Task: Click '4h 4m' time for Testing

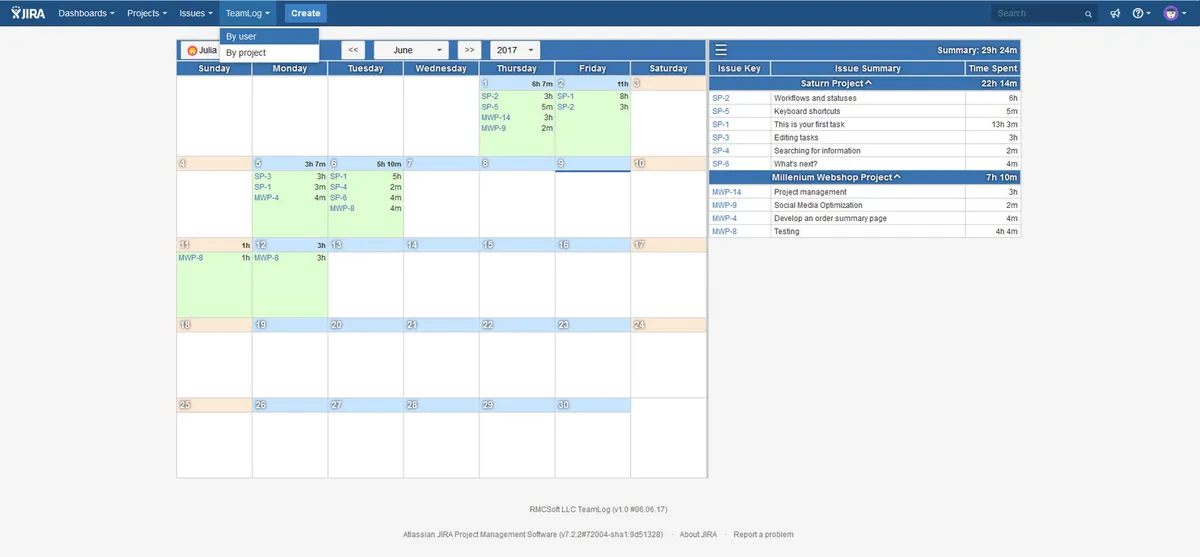Action: [x=1006, y=231]
